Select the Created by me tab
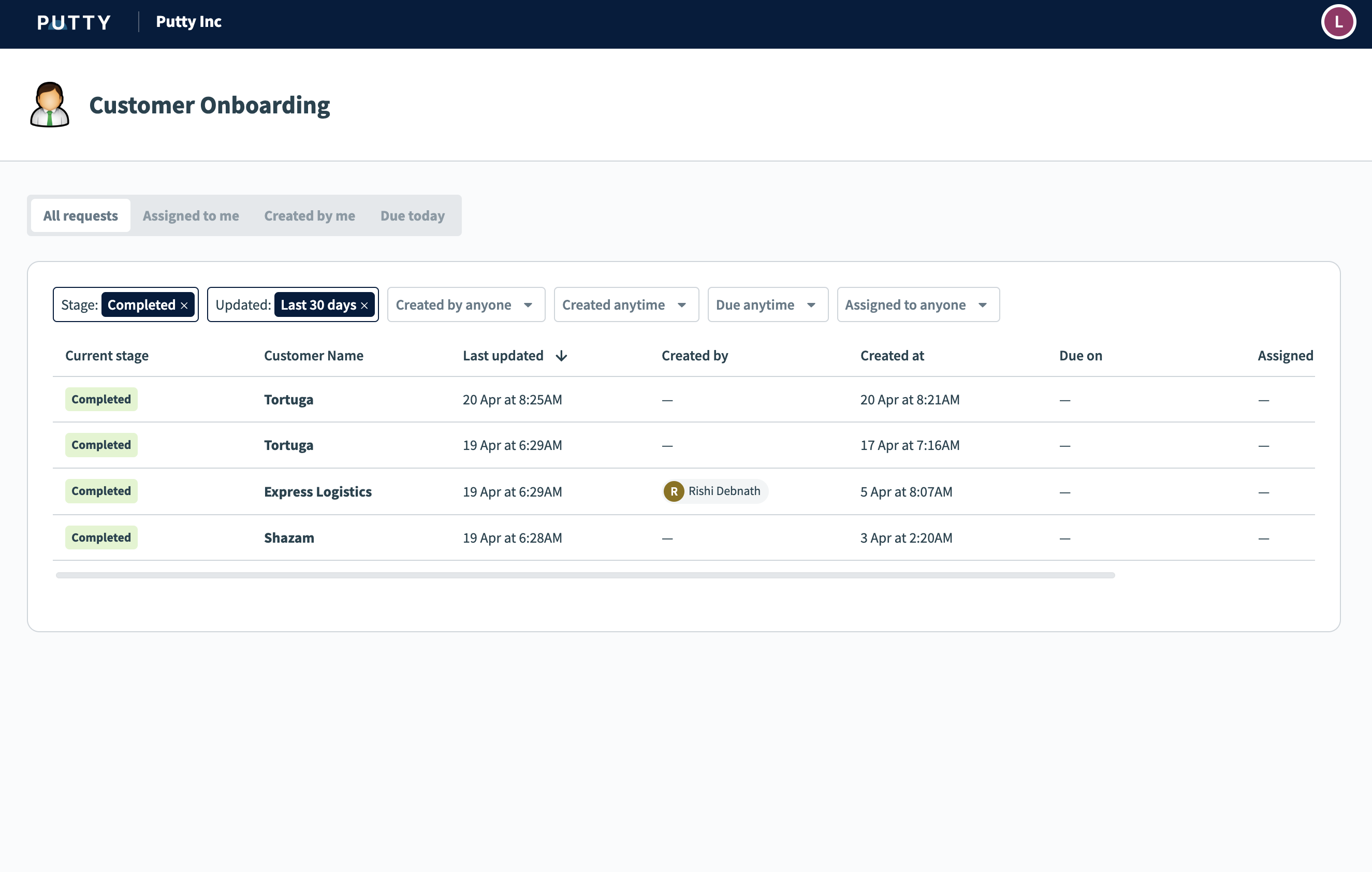The height and width of the screenshot is (872, 1372). tap(310, 215)
